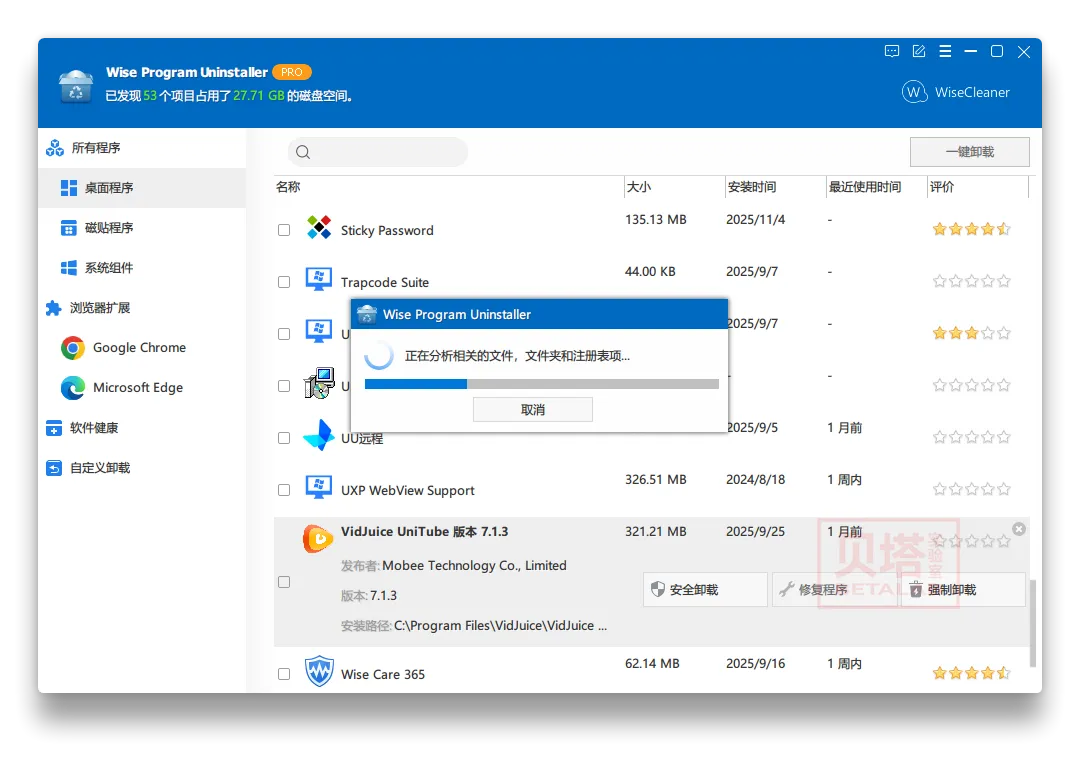
Task: Click the UXP WebView Support icon
Action: pos(319,487)
